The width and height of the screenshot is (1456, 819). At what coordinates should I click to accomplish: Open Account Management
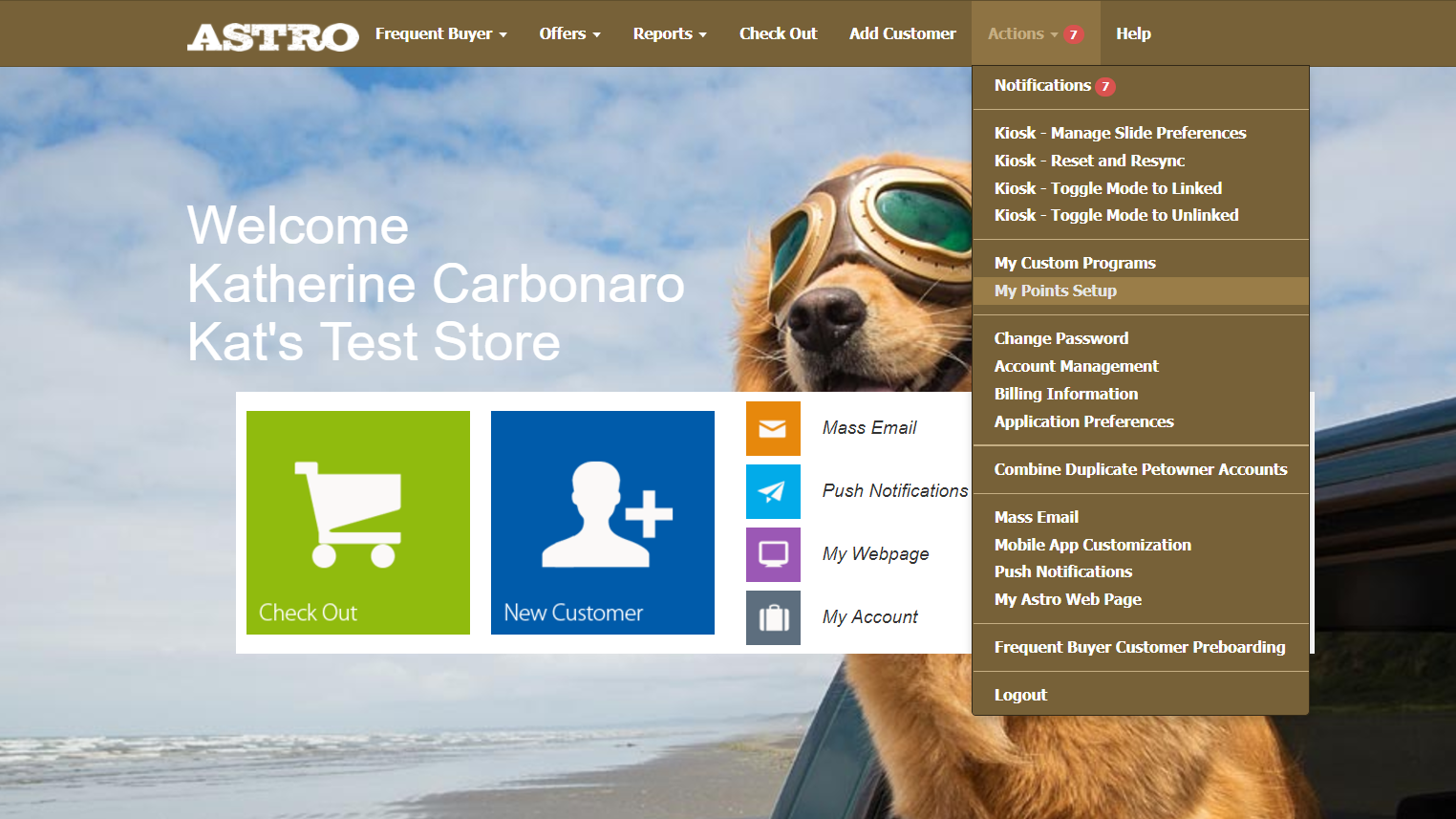(1141, 366)
